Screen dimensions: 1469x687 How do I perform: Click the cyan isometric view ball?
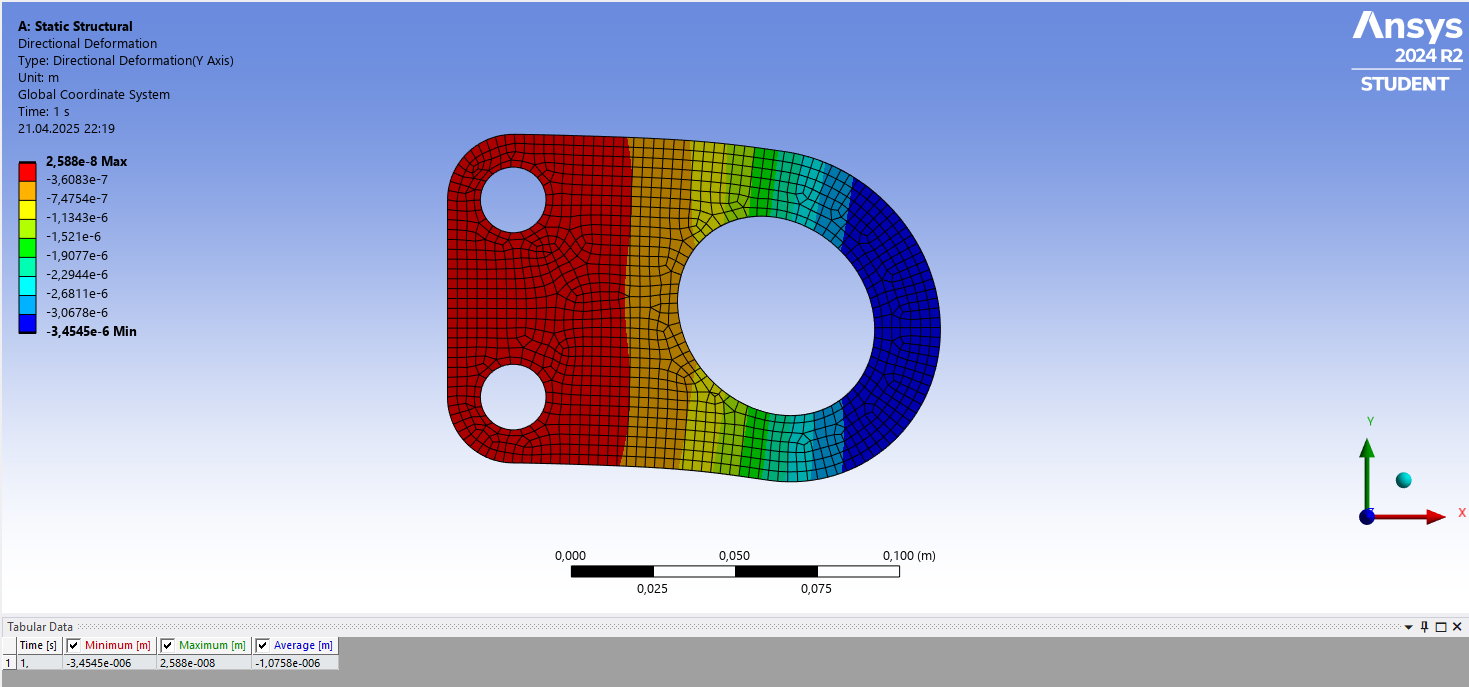[x=1403, y=480]
